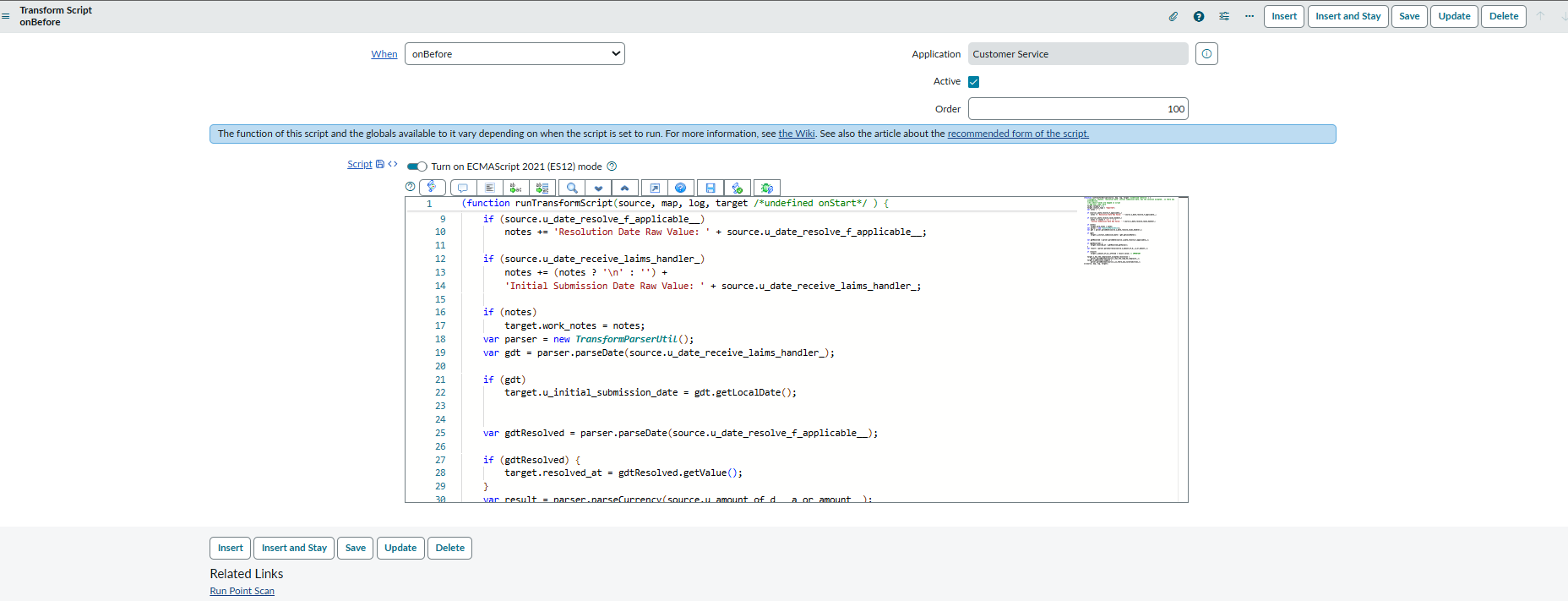Viewport: 1568px width, 601px height.
Task: Click the Replace All toolbar icon
Action: pyautogui.click(x=542, y=188)
